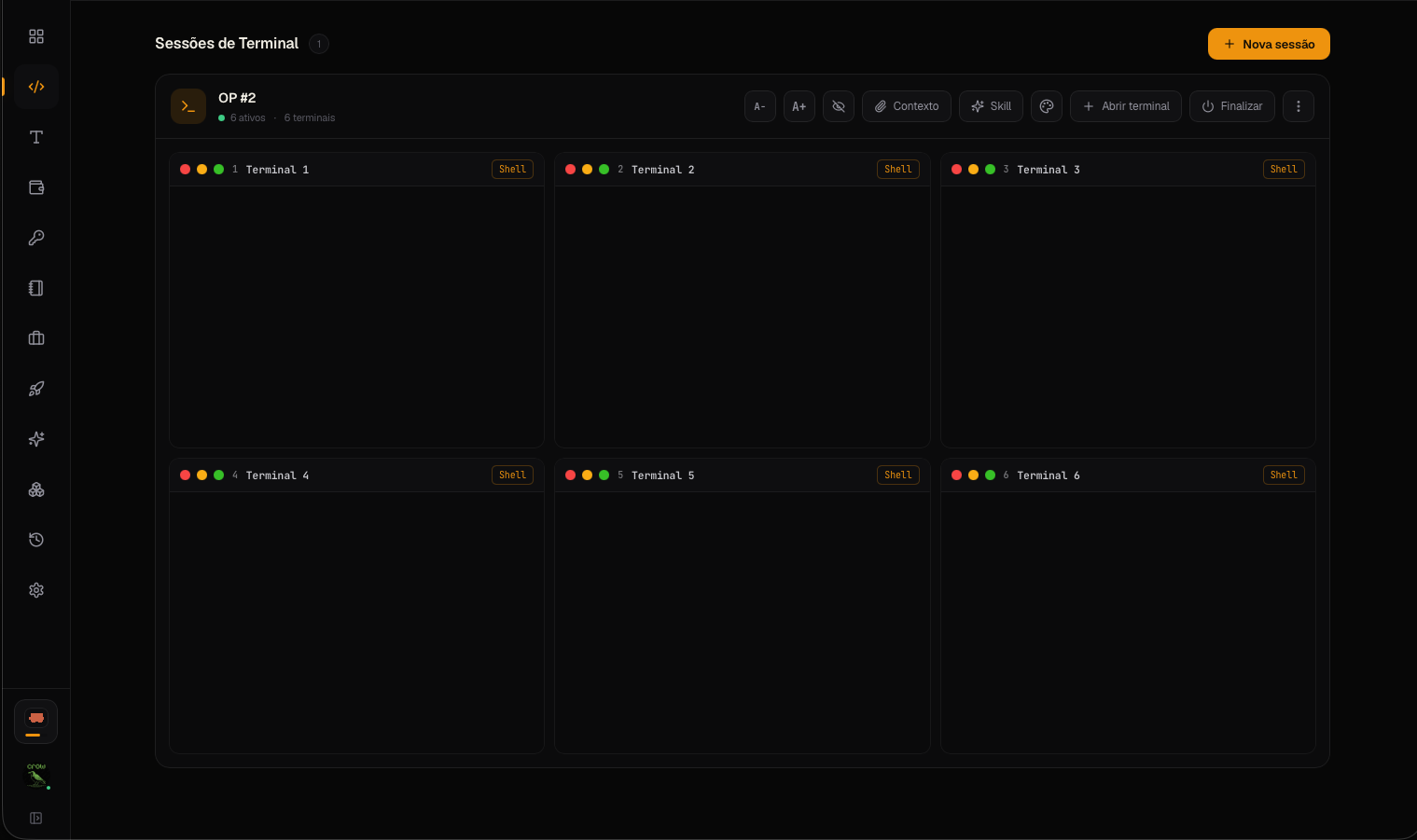Image resolution: width=1417 pixels, height=840 pixels.
Task: Select the Terminal 6 title label
Action: point(1049,475)
